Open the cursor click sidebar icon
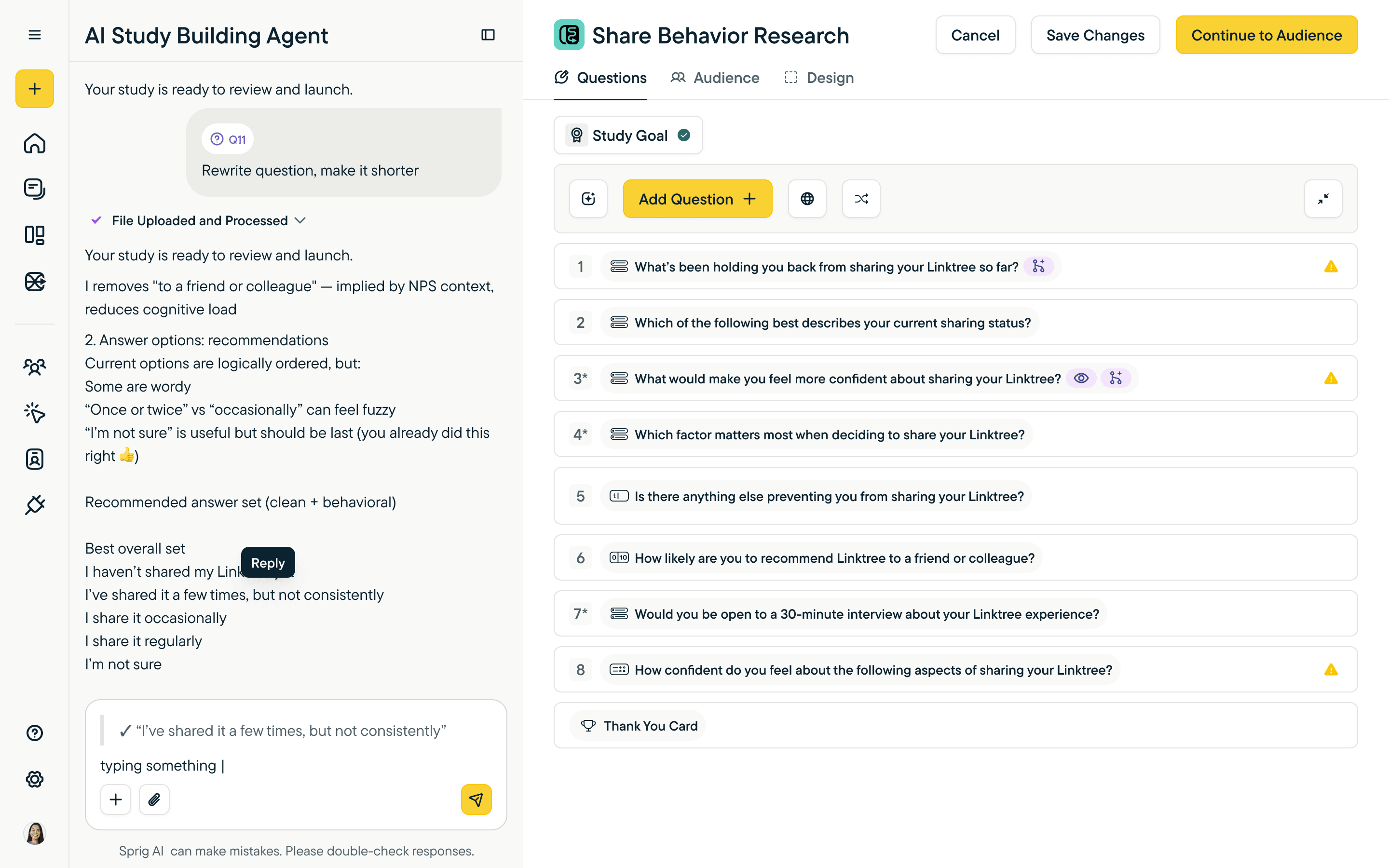This screenshot has height=868, width=1389. [x=34, y=413]
